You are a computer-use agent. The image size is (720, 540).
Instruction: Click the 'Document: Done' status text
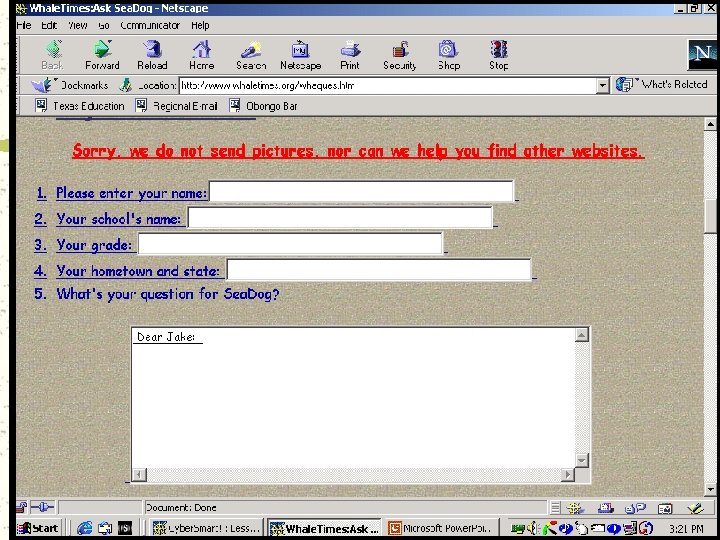click(x=181, y=508)
